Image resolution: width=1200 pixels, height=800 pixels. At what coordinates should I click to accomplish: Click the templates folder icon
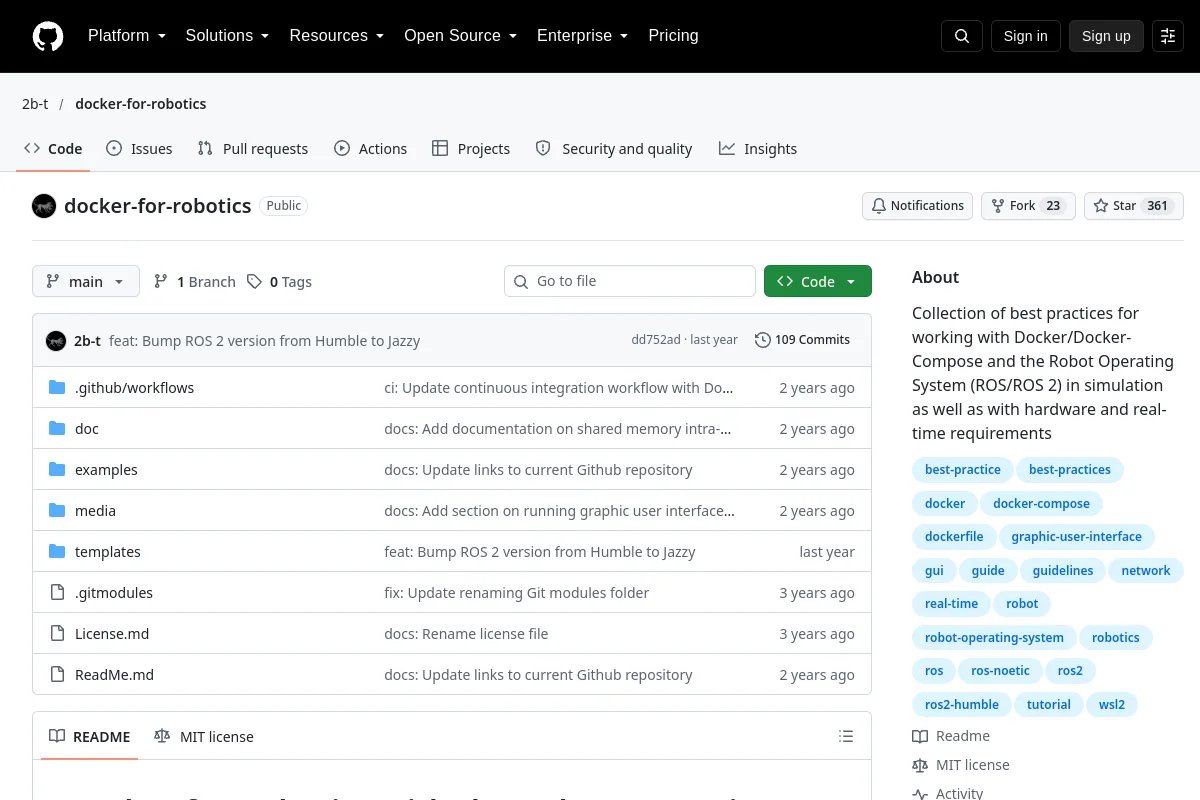point(57,552)
